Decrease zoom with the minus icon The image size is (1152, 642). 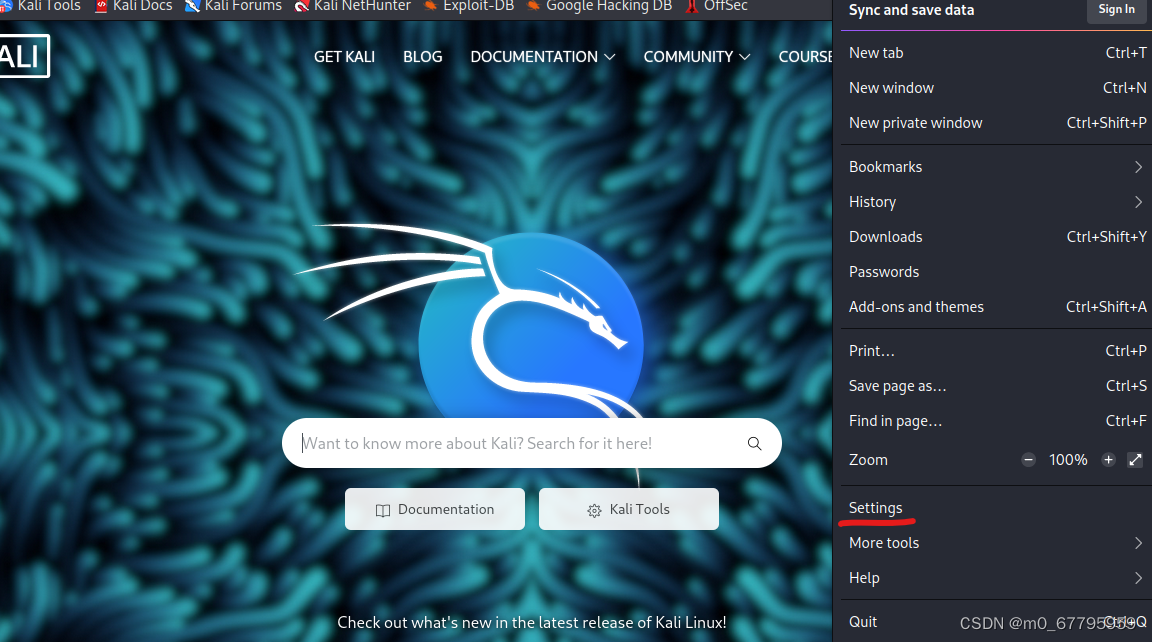pos(1029,460)
